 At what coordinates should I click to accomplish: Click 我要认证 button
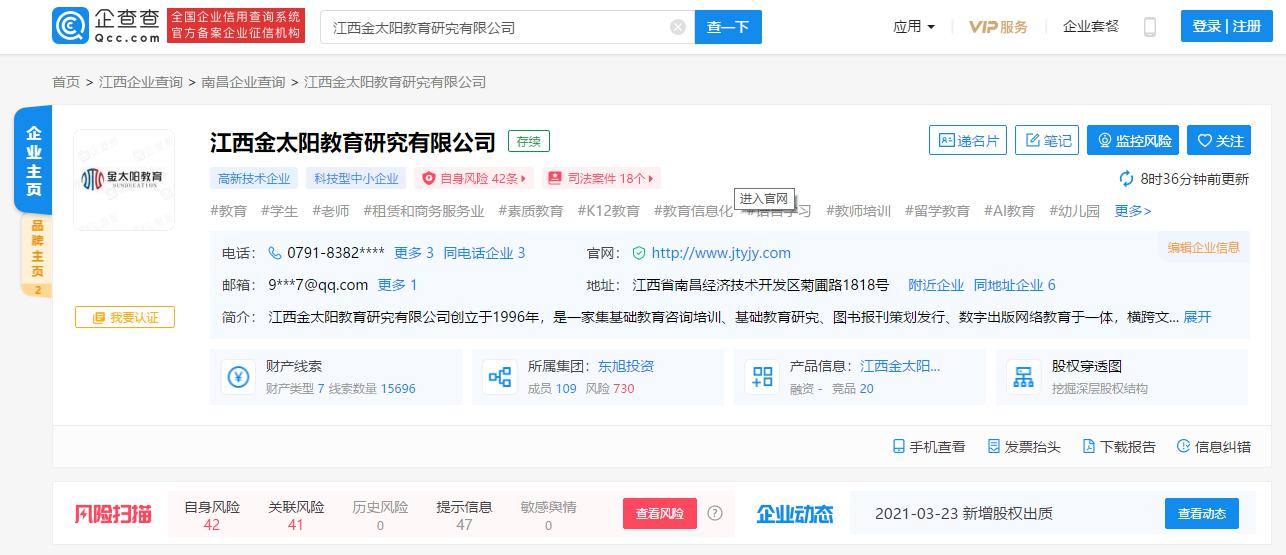click(x=125, y=317)
